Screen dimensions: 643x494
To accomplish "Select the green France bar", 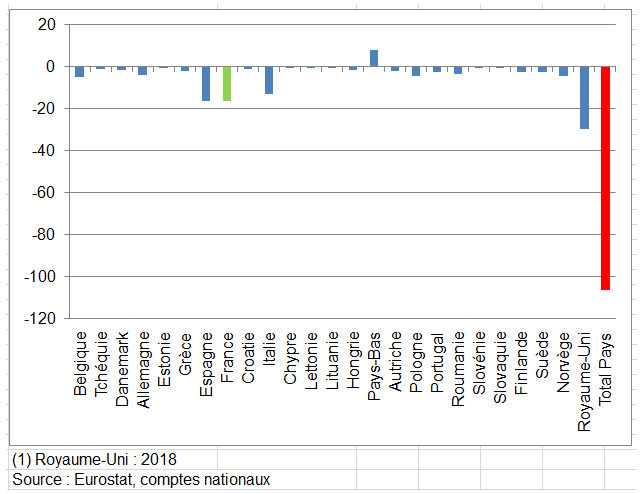I will point(227,84).
